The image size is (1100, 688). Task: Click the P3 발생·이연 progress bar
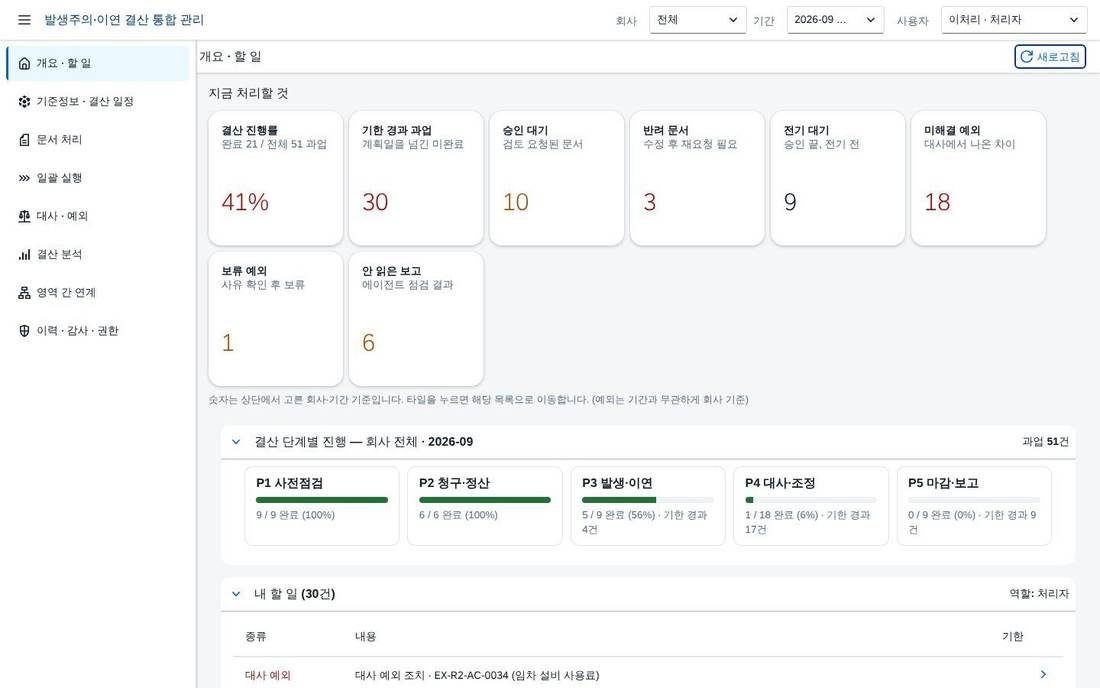pos(648,500)
